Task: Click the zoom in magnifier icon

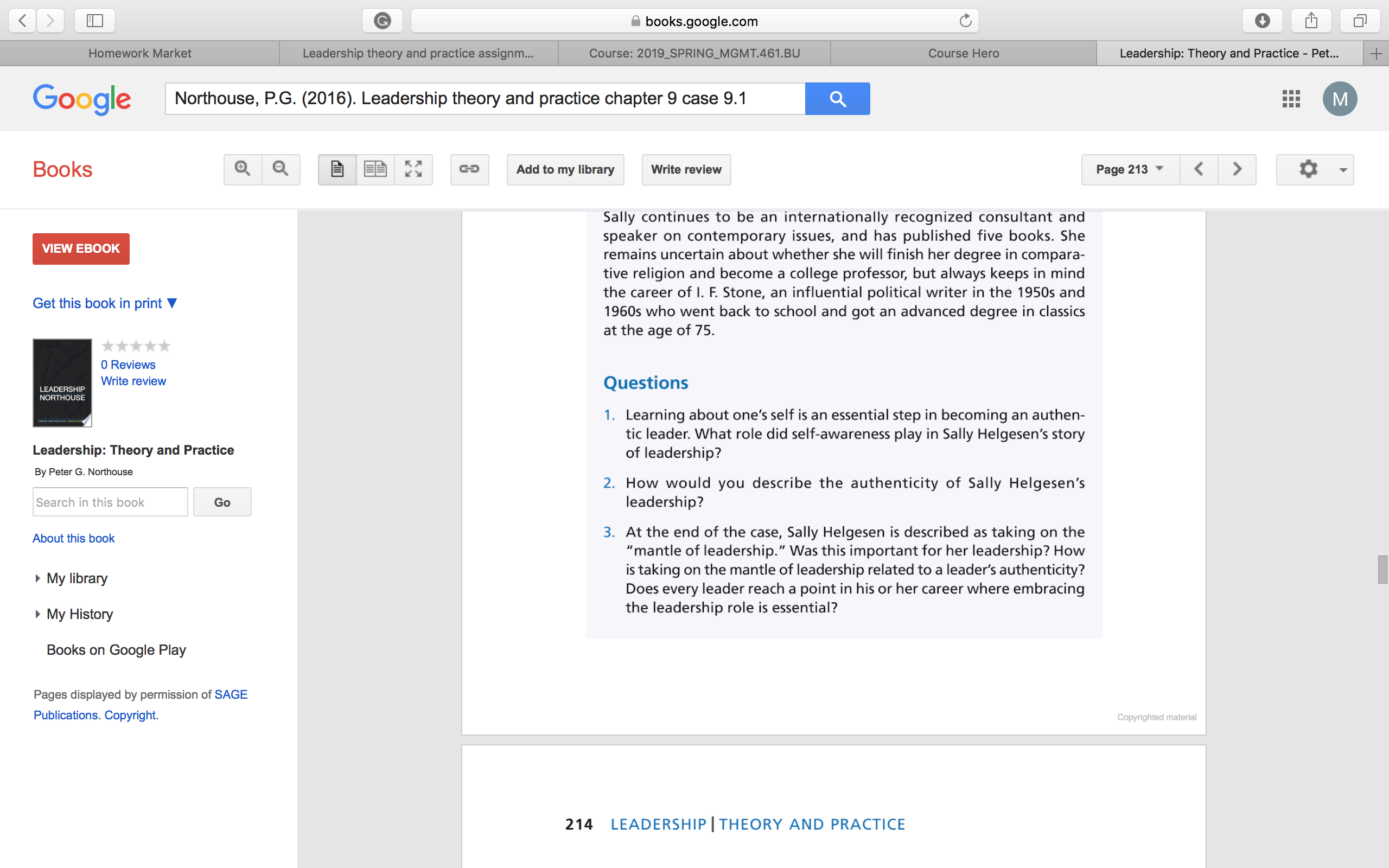Action: pos(243,169)
